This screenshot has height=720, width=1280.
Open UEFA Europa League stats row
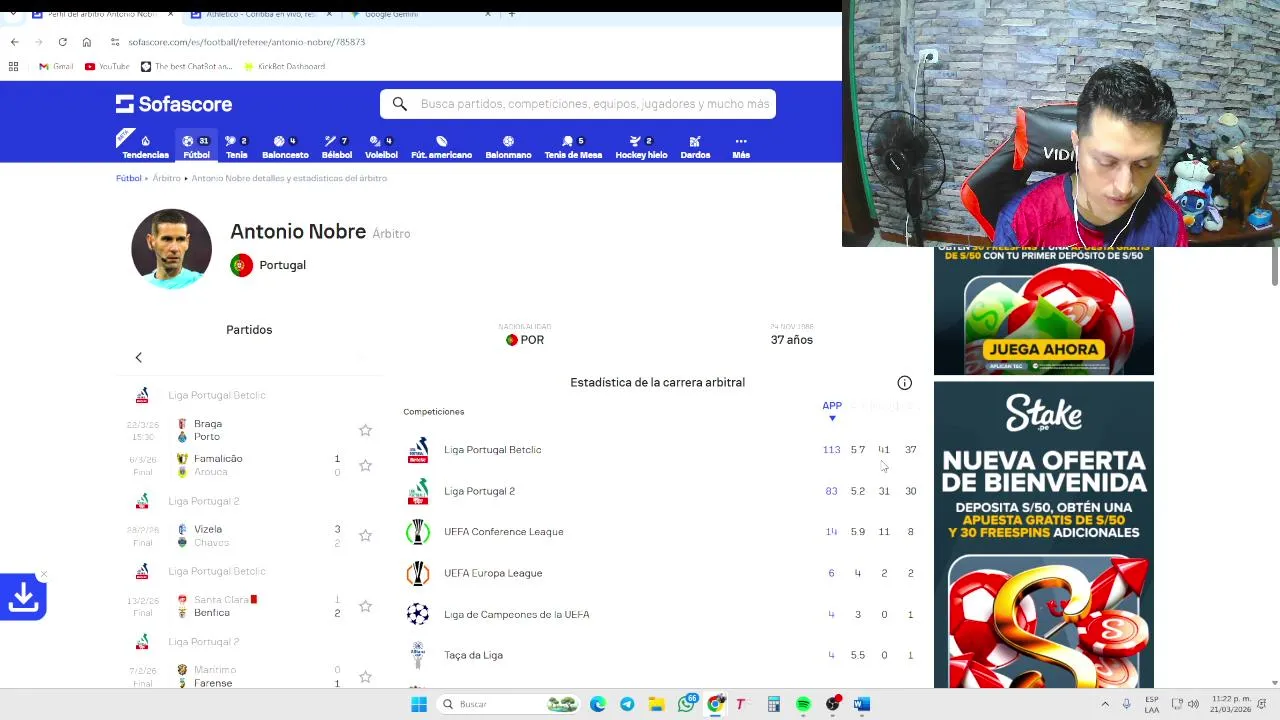pos(660,573)
